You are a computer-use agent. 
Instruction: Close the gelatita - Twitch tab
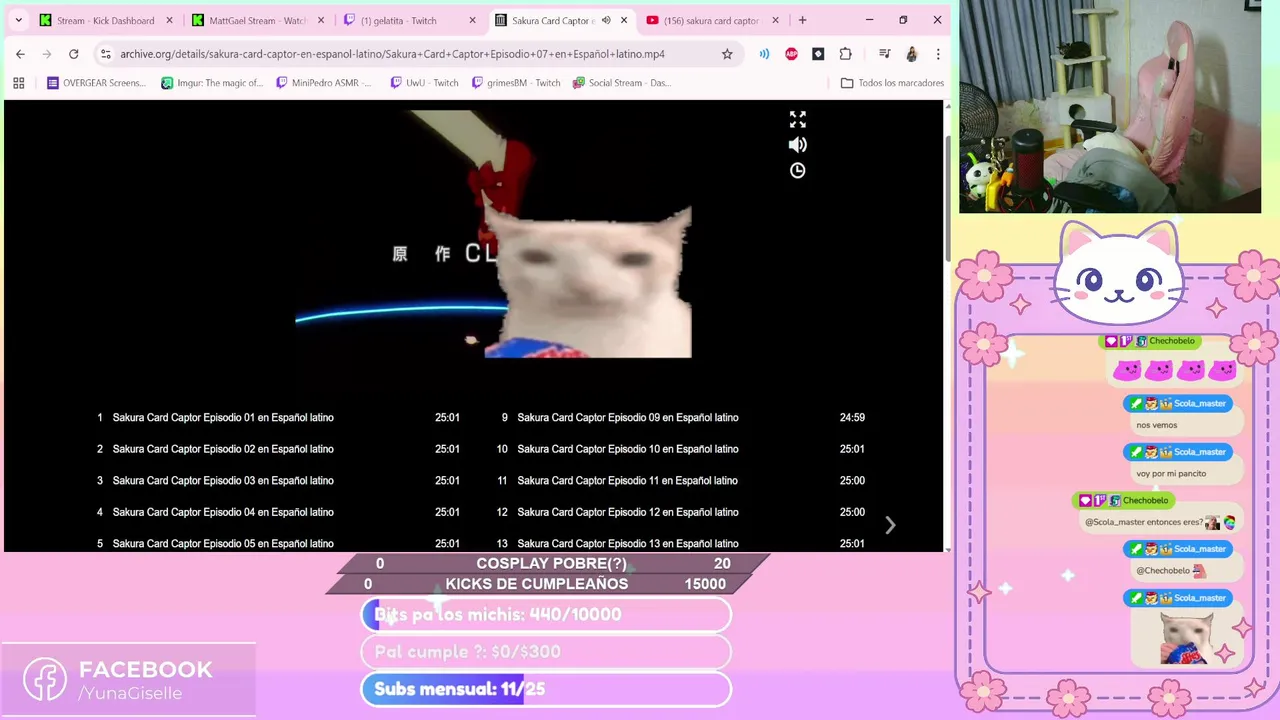click(472, 20)
